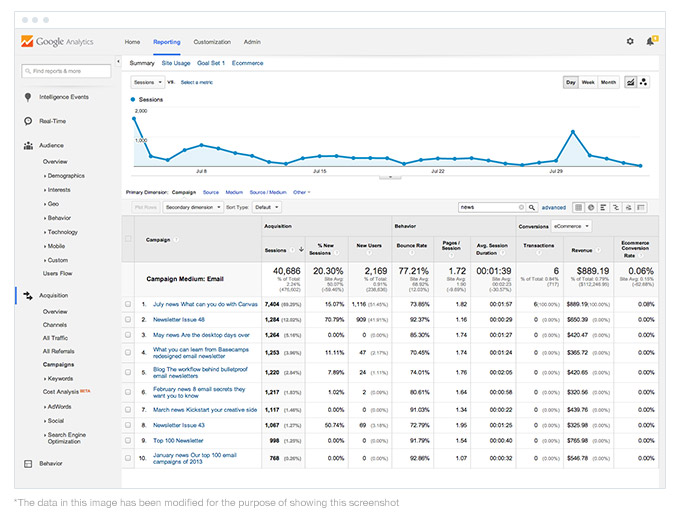Expand Demographics in Audience menu
The height and width of the screenshot is (520, 679).
point(64,176)
